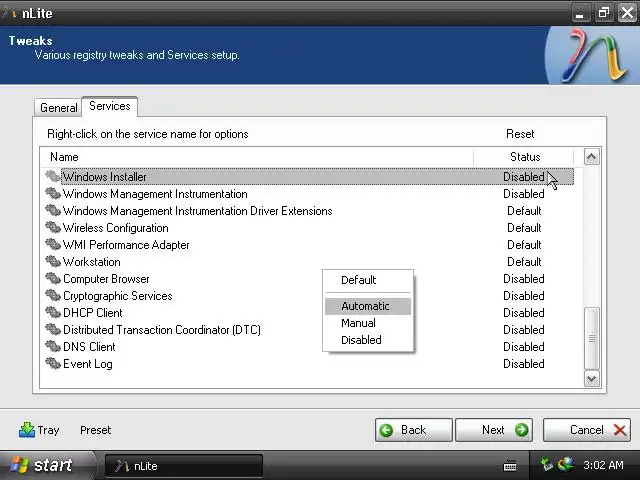Select the WMI Performance Adapter service name
Screen dimensions: 640x480
point(126,245)
